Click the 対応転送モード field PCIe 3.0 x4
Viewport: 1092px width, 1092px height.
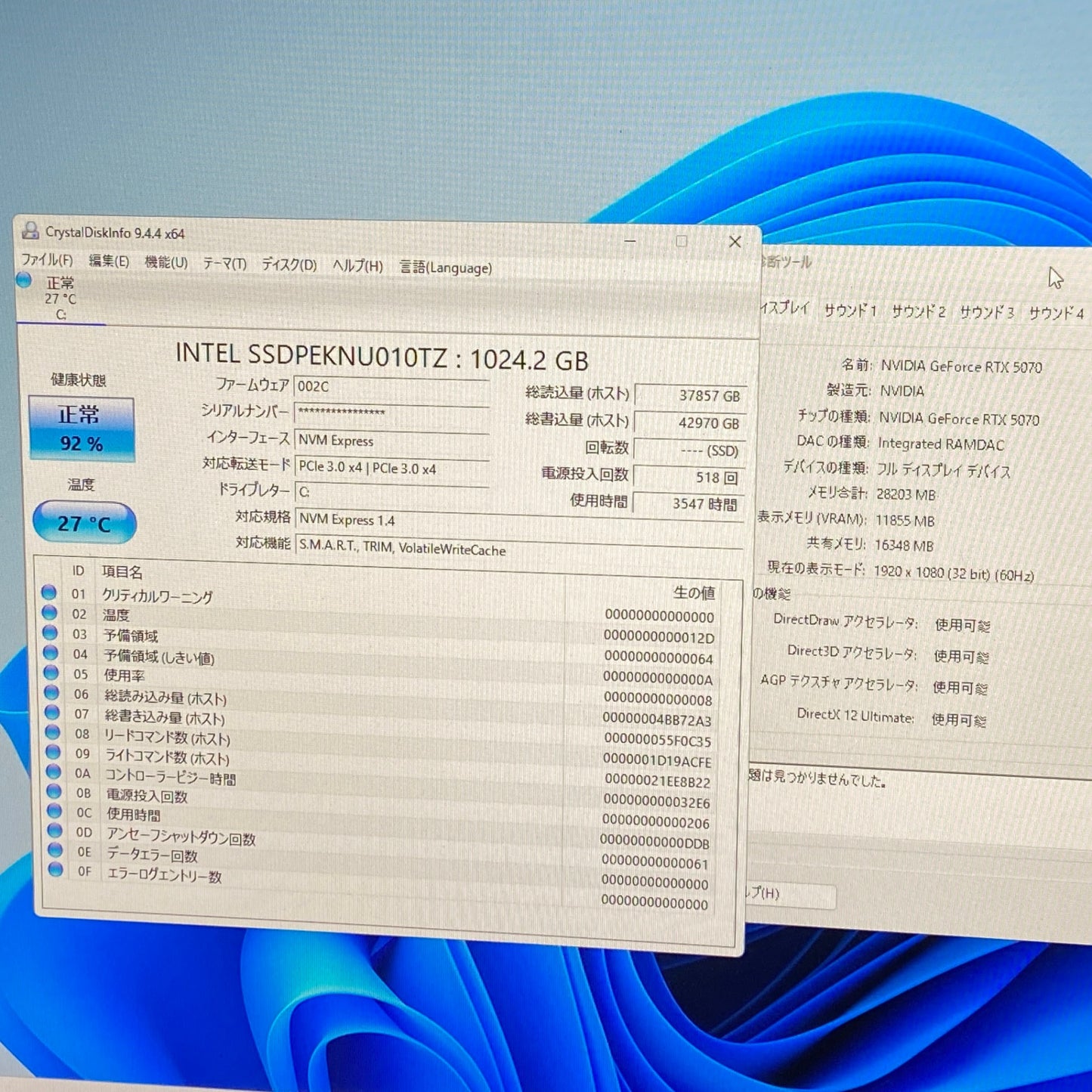[x=391, y=468]
